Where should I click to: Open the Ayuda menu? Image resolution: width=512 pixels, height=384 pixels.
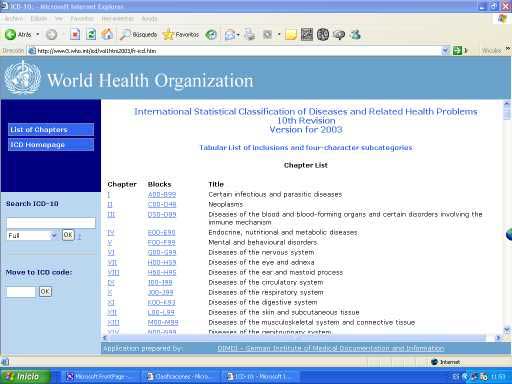(x=149, y=19)
